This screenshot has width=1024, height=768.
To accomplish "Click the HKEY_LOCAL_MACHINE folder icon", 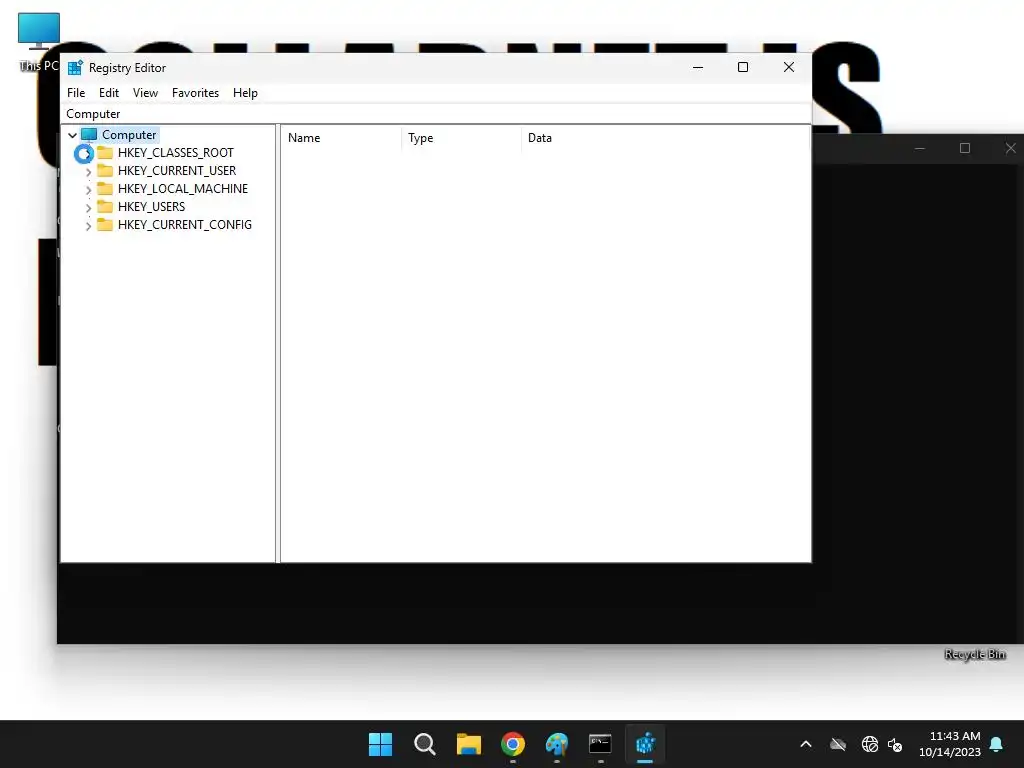I will [105, 189].
